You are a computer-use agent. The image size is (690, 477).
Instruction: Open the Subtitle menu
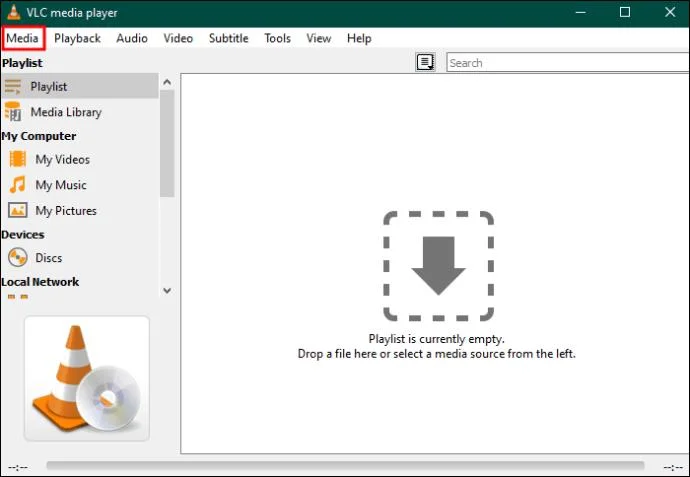(x=228, y=38)
